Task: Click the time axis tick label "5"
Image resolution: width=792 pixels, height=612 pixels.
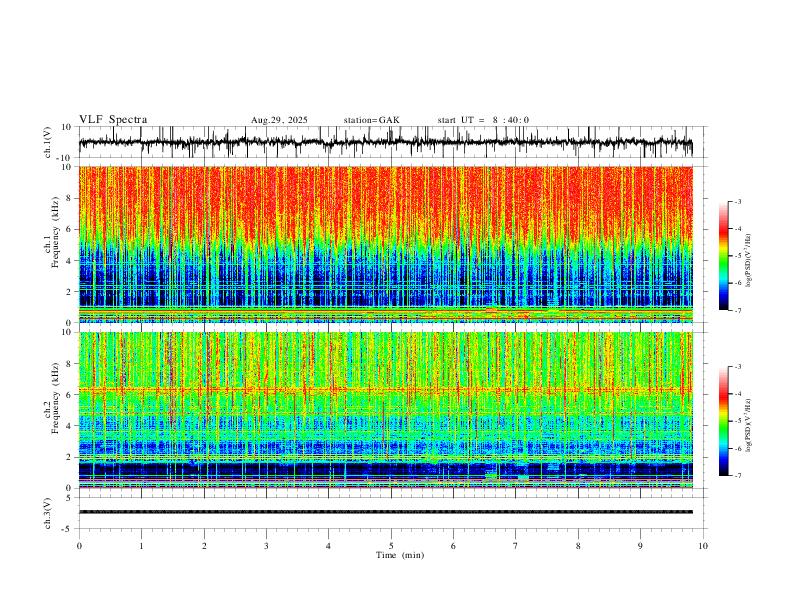Action: (391, 546)
